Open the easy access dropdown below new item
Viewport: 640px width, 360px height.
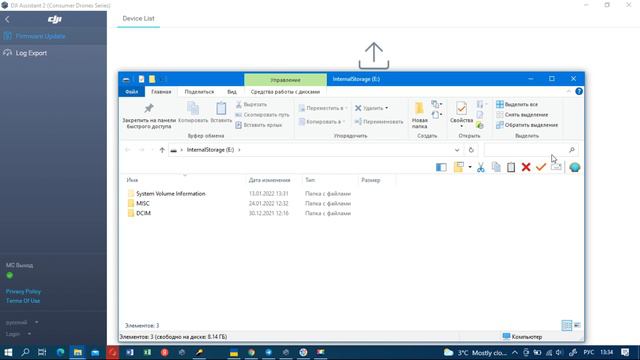point(437,115)
